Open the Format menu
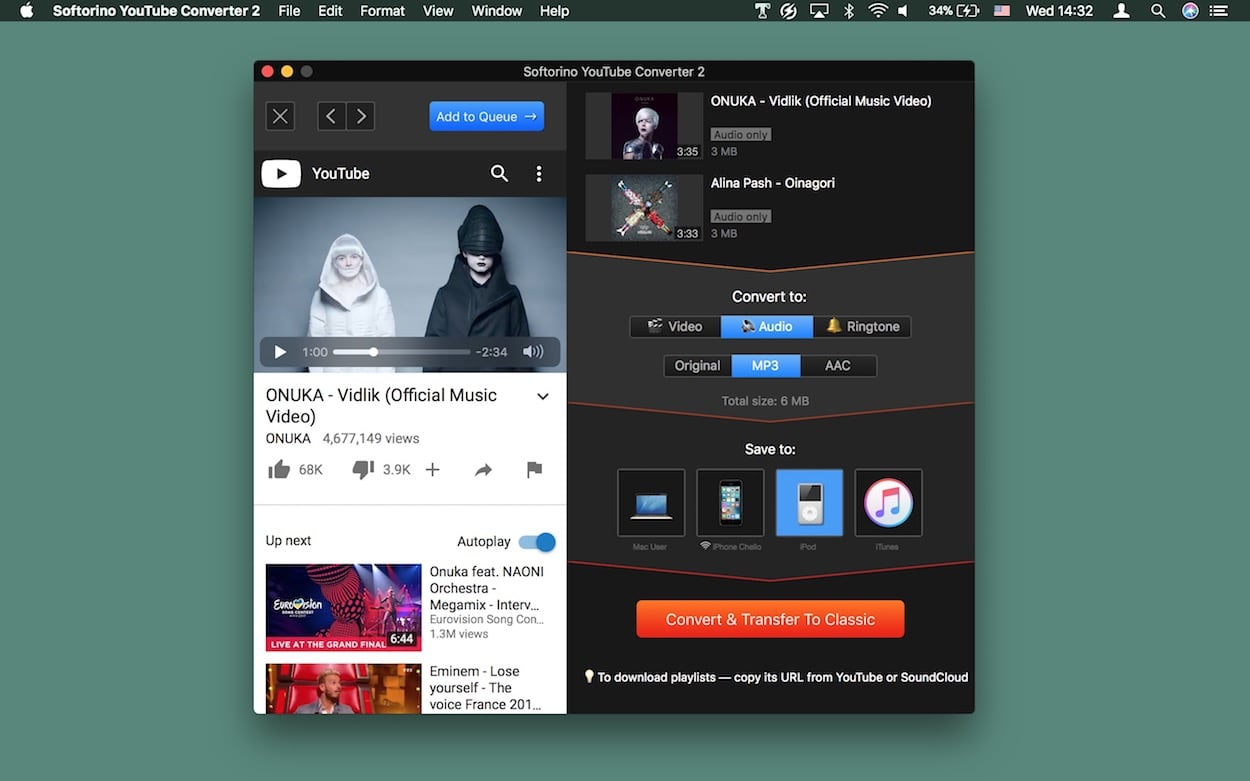The height and width of the screenshot is (781, 1250). click(382, 11)
